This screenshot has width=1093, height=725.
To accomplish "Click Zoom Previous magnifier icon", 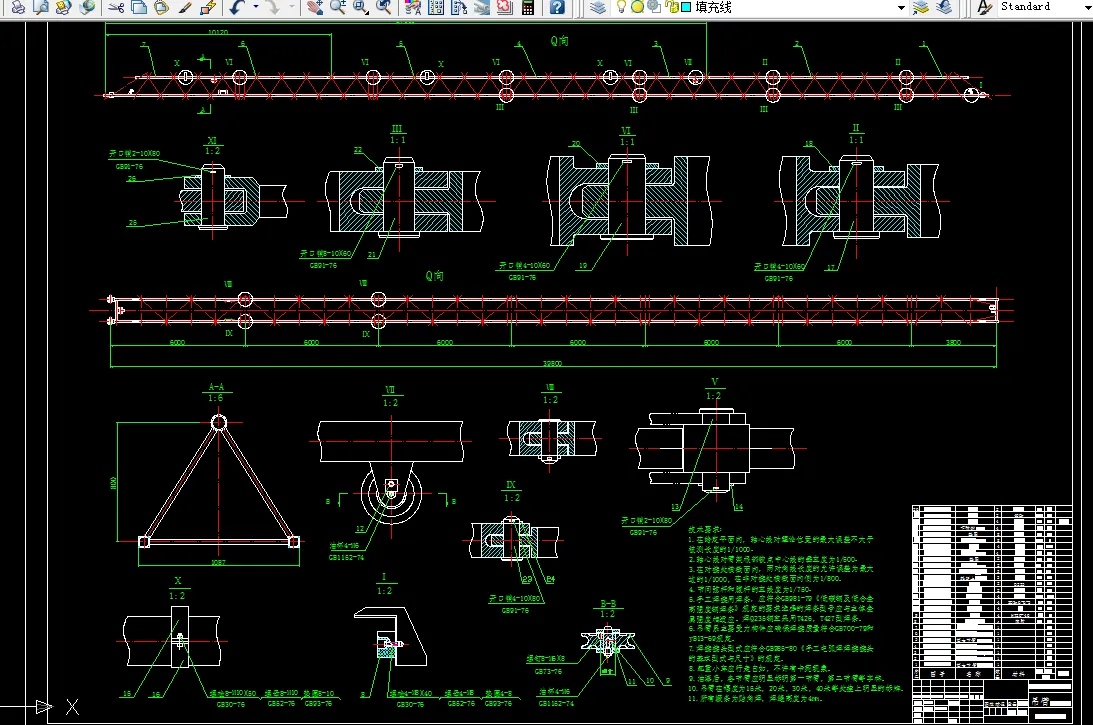I will [x=383, y=7].
